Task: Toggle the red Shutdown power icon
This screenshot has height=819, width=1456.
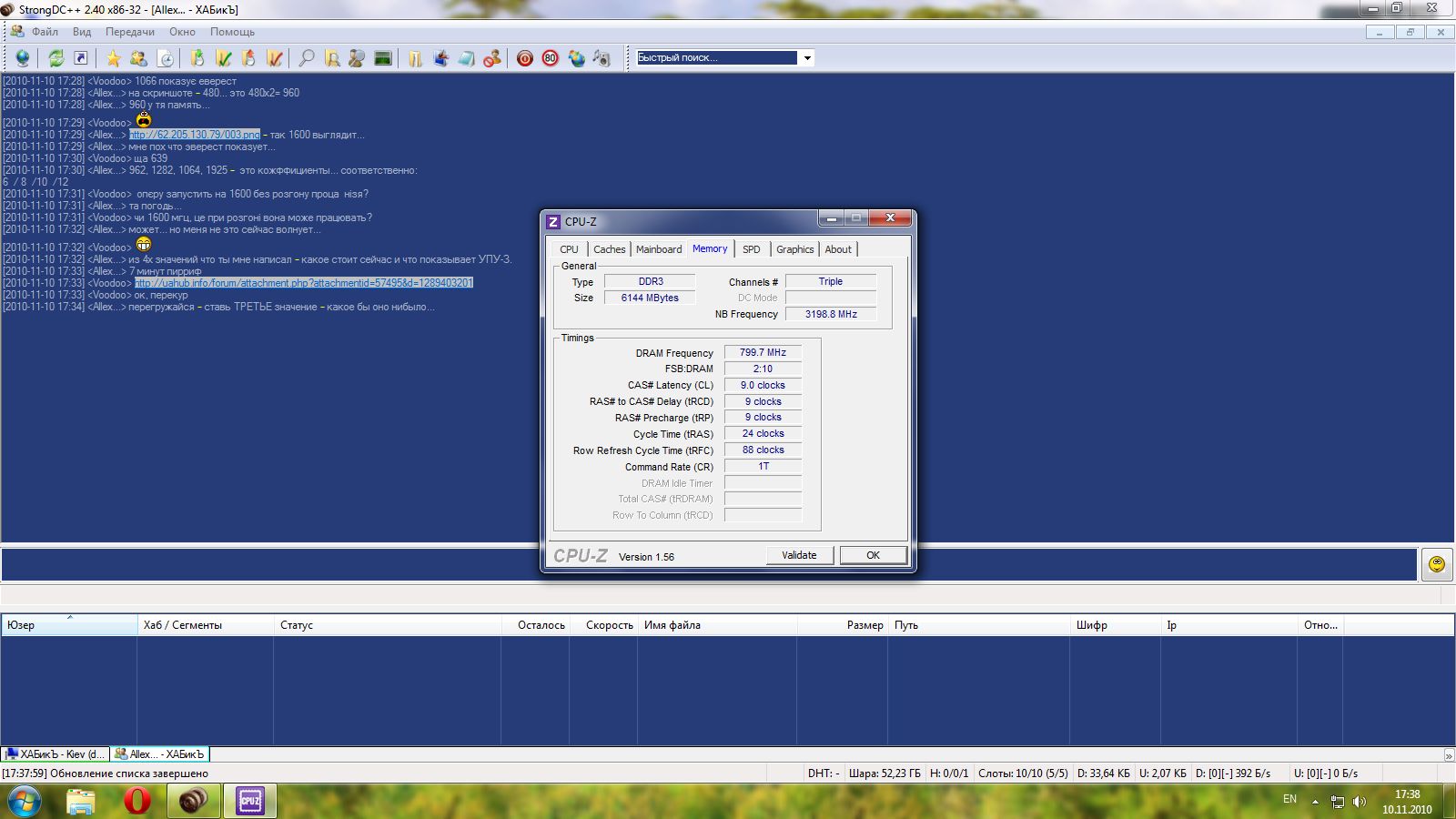Action: coord(525,58)
